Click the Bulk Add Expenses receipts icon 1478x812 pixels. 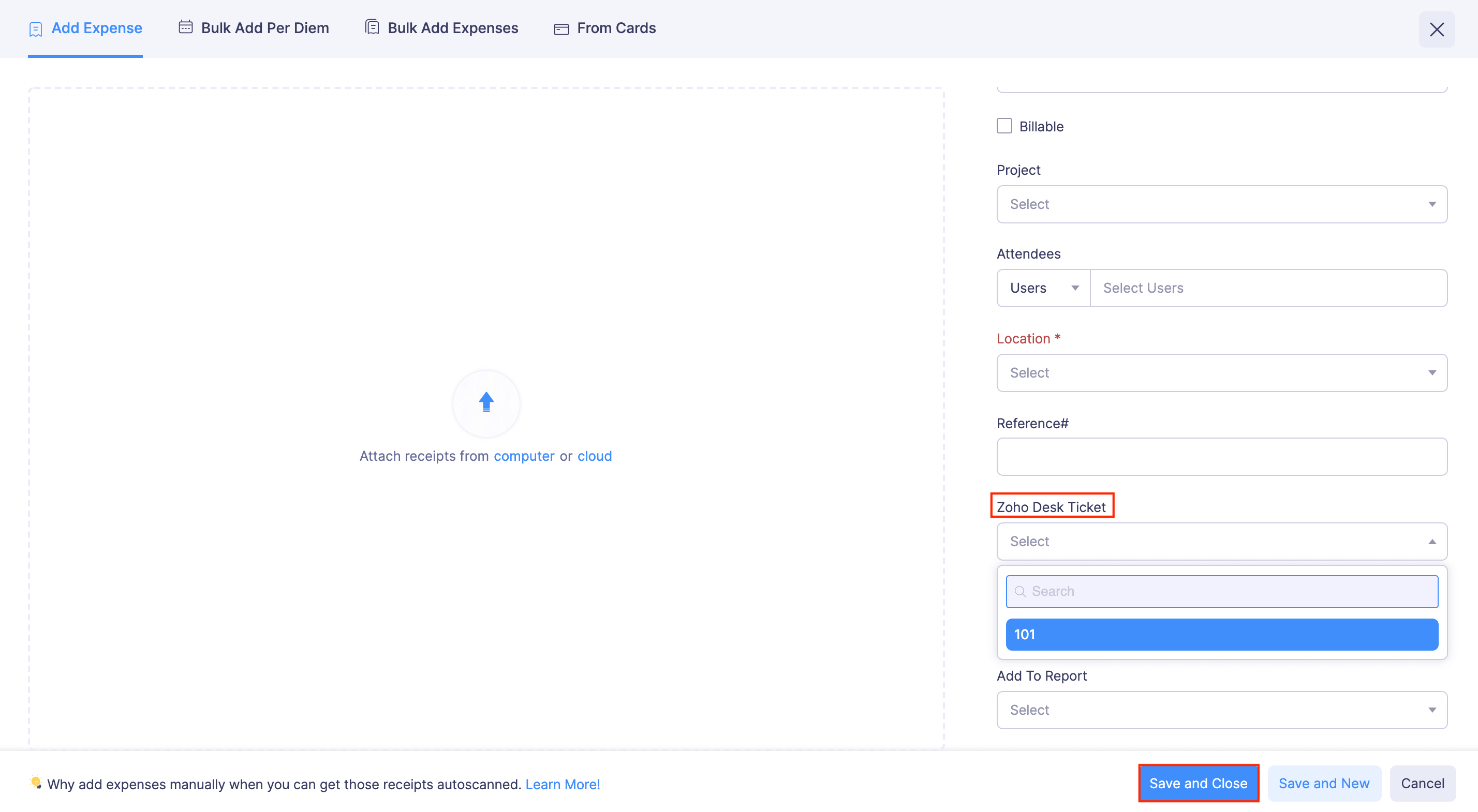[x=373, y=26]
